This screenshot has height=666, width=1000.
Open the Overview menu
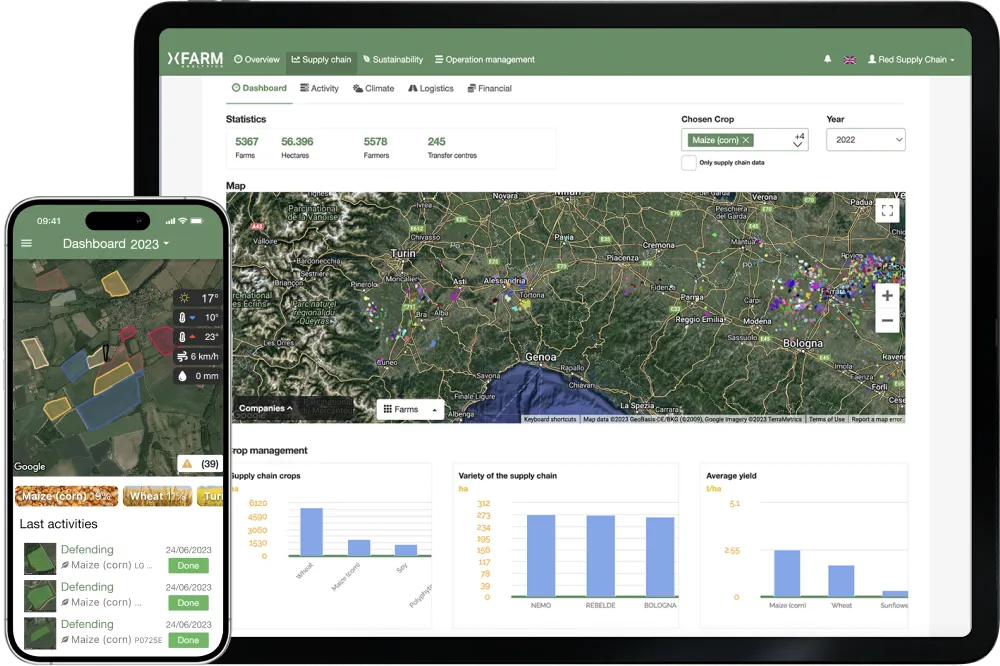tap(256, 59)
